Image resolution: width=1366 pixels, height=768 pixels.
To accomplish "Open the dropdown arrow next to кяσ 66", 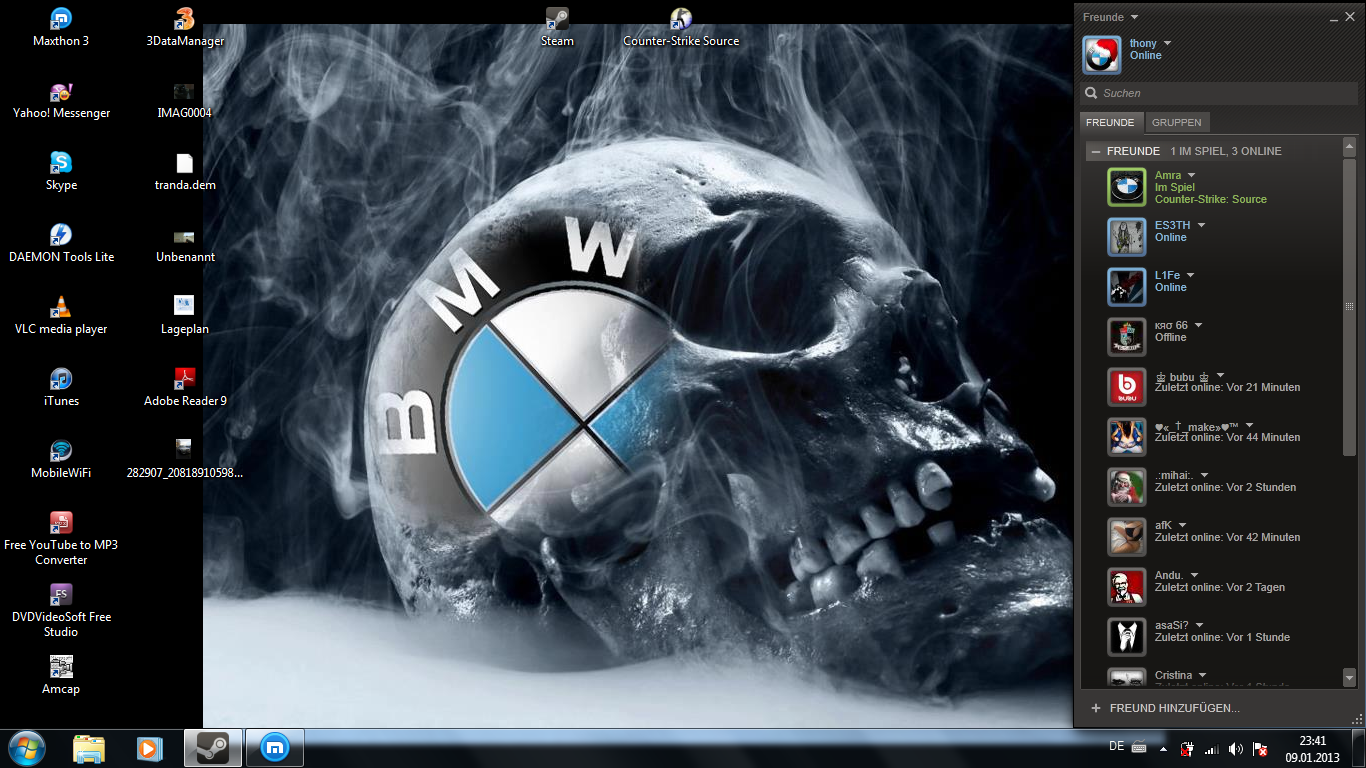I will (x=1198, y=326).
